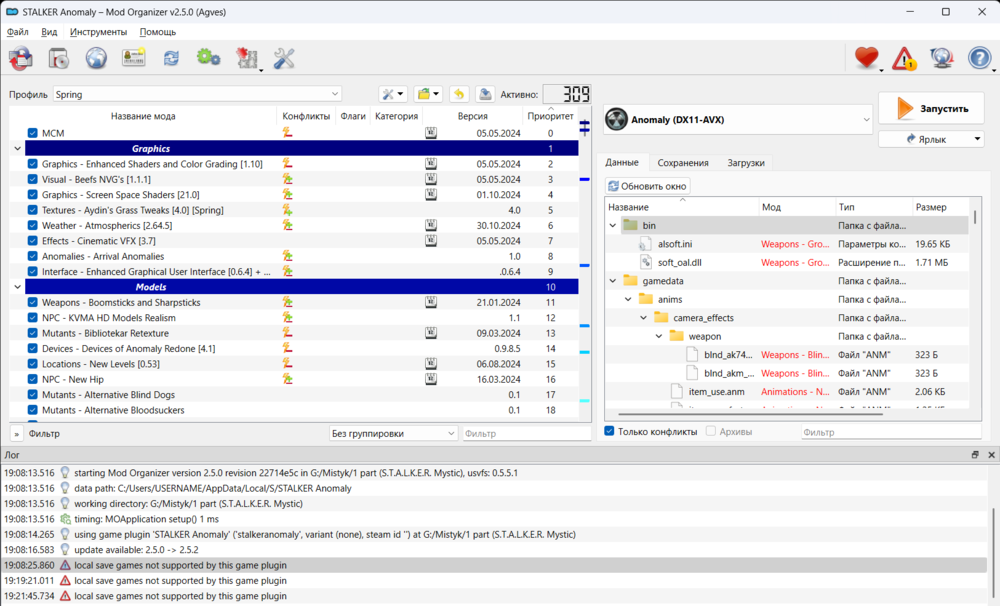The height and width of the screenshot is (606, 1000).
Task: Open the Nexus browser globe icon
Action: [96, 57]
